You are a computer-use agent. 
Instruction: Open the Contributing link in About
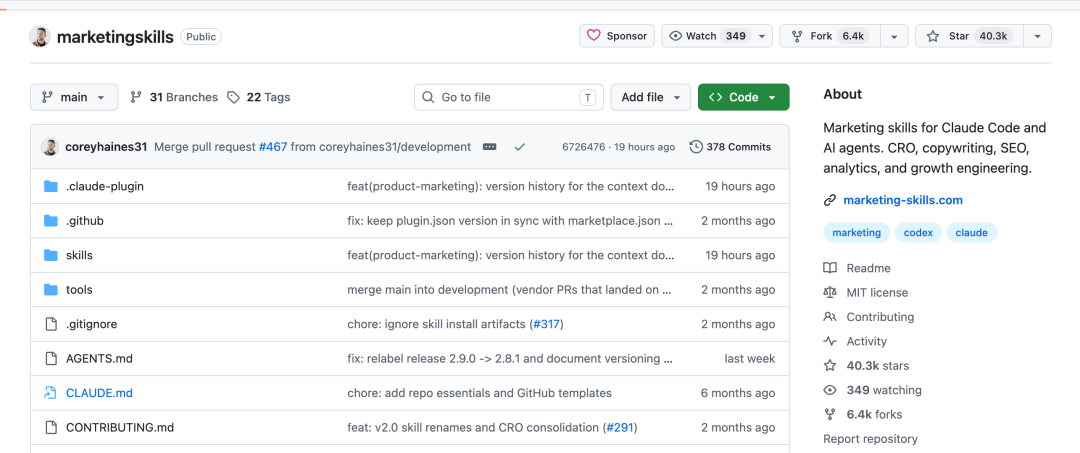click(x=880, y=317)
